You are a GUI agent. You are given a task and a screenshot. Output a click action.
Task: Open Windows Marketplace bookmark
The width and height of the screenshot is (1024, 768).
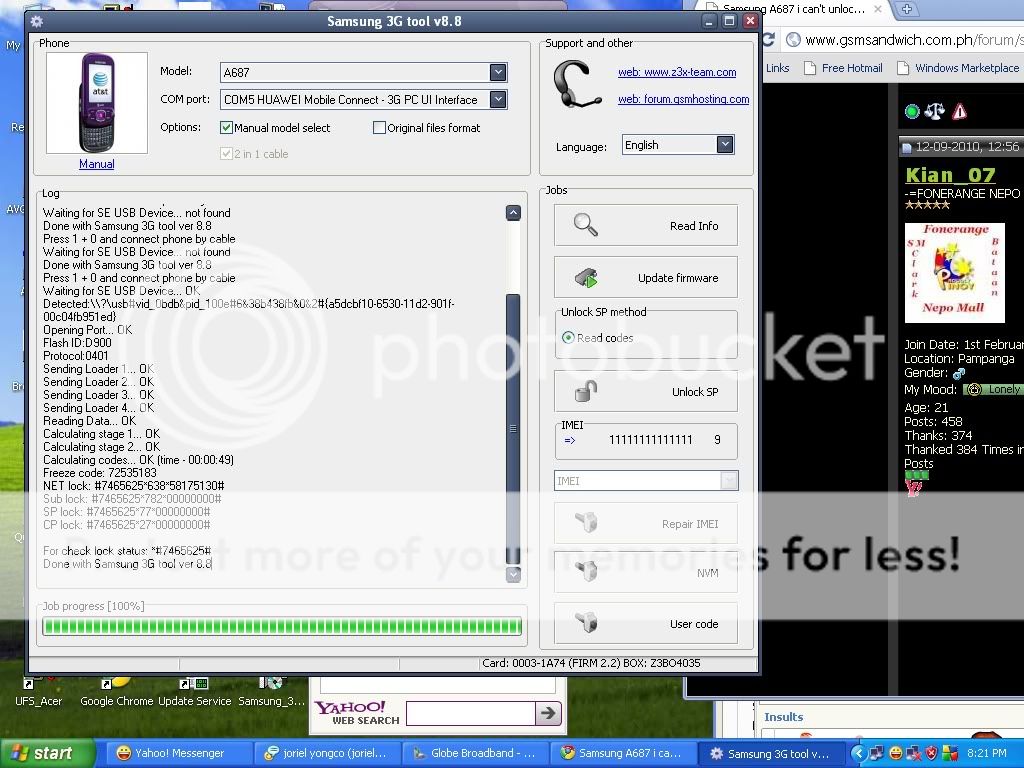[x=958, y=68]
